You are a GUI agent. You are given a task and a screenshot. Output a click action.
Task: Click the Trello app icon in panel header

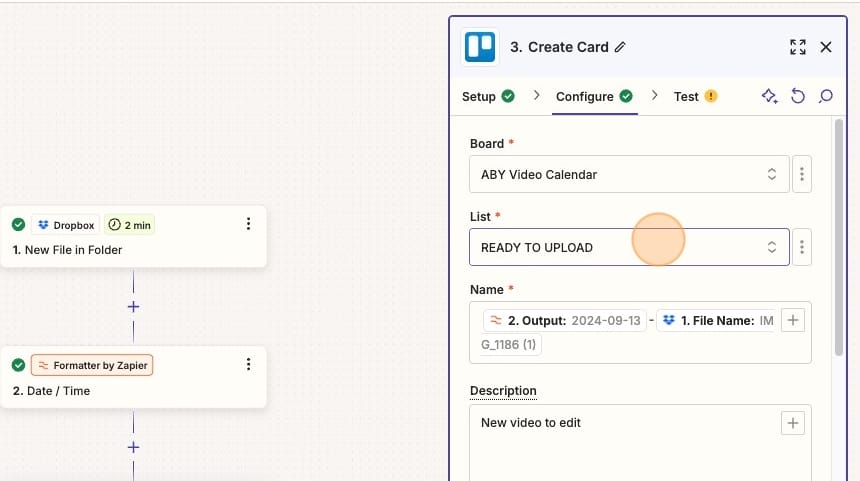point(480,47)
